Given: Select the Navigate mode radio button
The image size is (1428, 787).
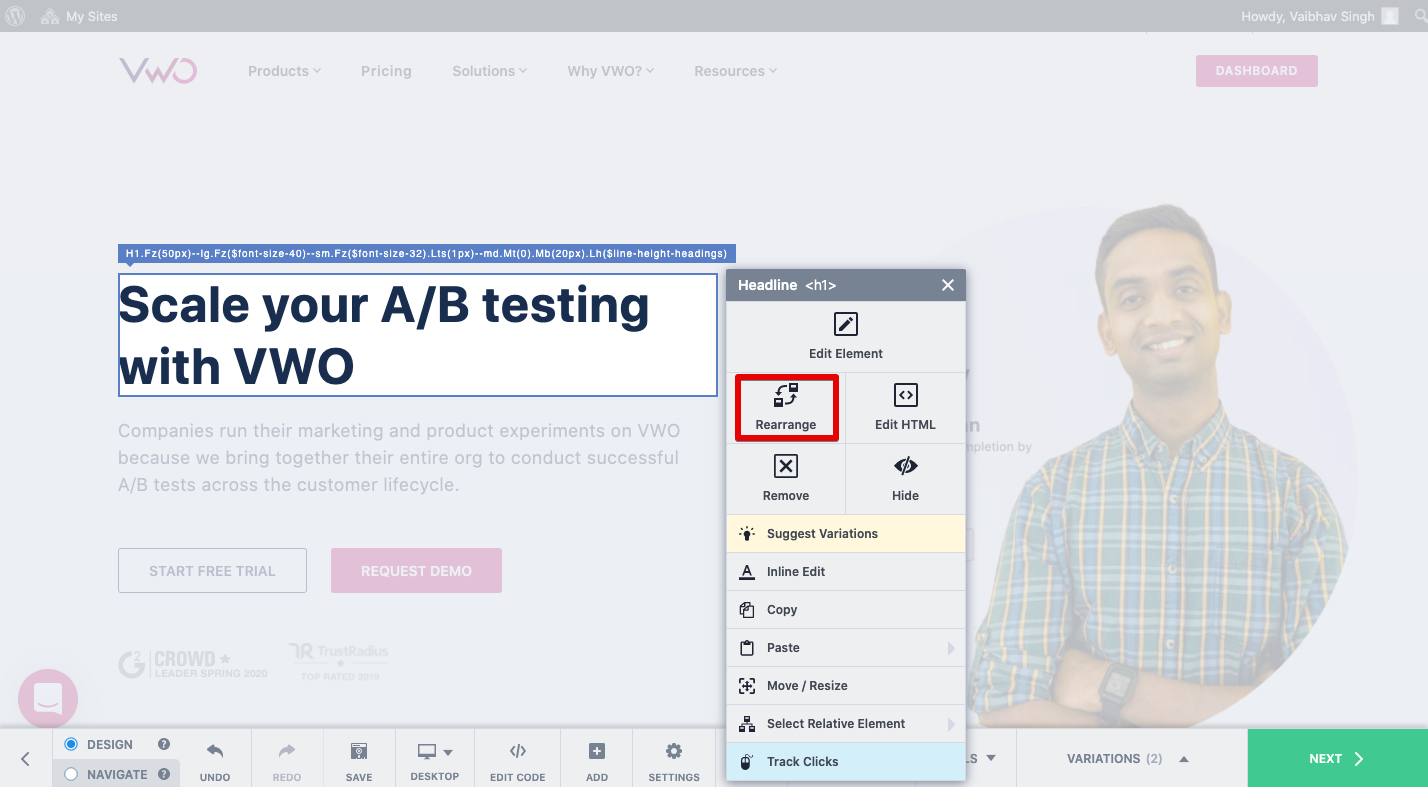Looking at the screenshot, I should tap(71, 774).
